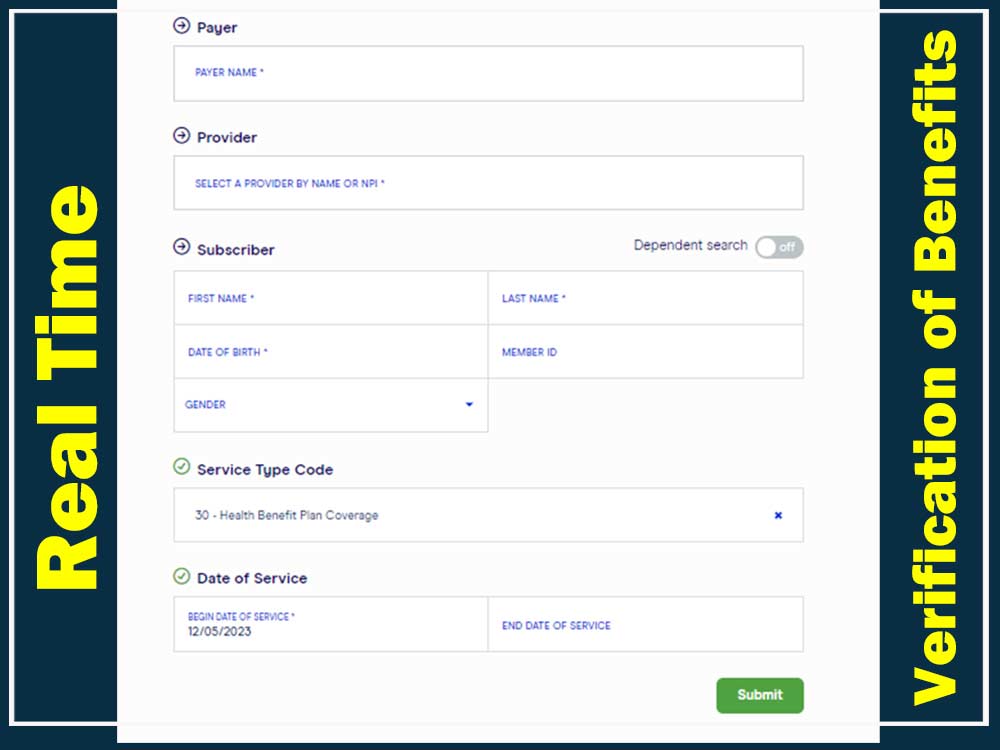Viewport: 1000px width, 750px height.
Task: Click the End Date of Service field
Action: (645, 624)
